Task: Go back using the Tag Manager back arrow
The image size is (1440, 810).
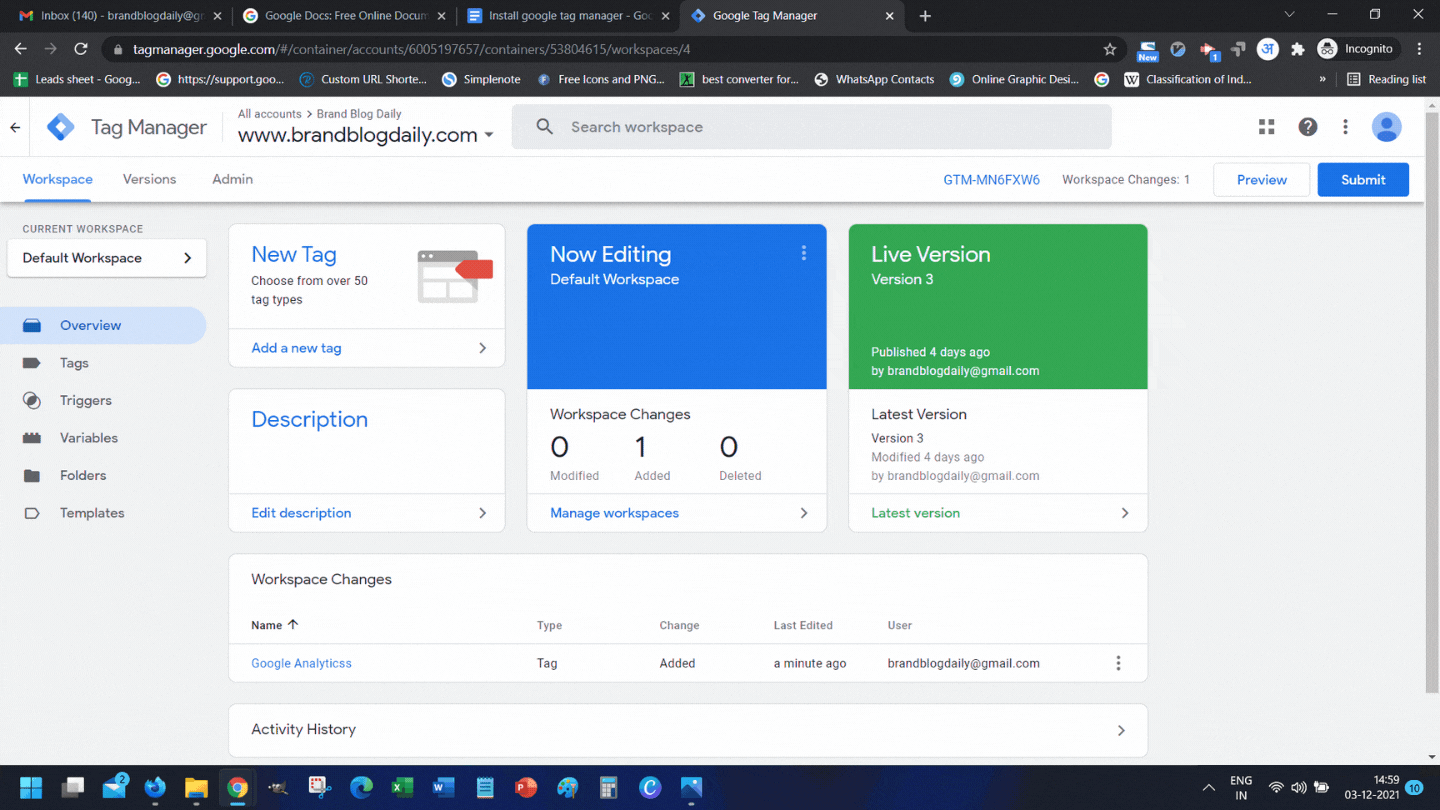Action: (x=15, y=127)
